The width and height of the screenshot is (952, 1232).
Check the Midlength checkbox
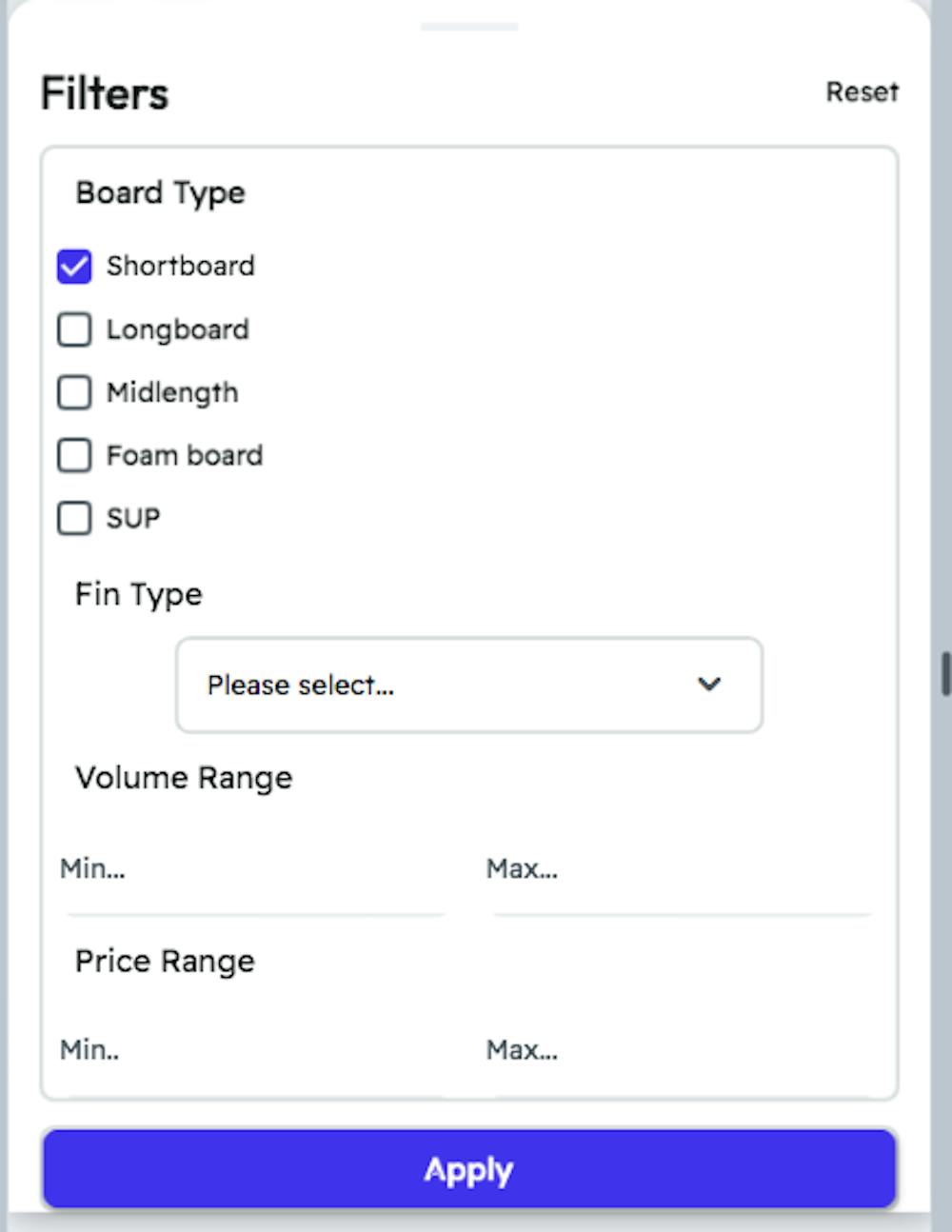click(74, 392)
